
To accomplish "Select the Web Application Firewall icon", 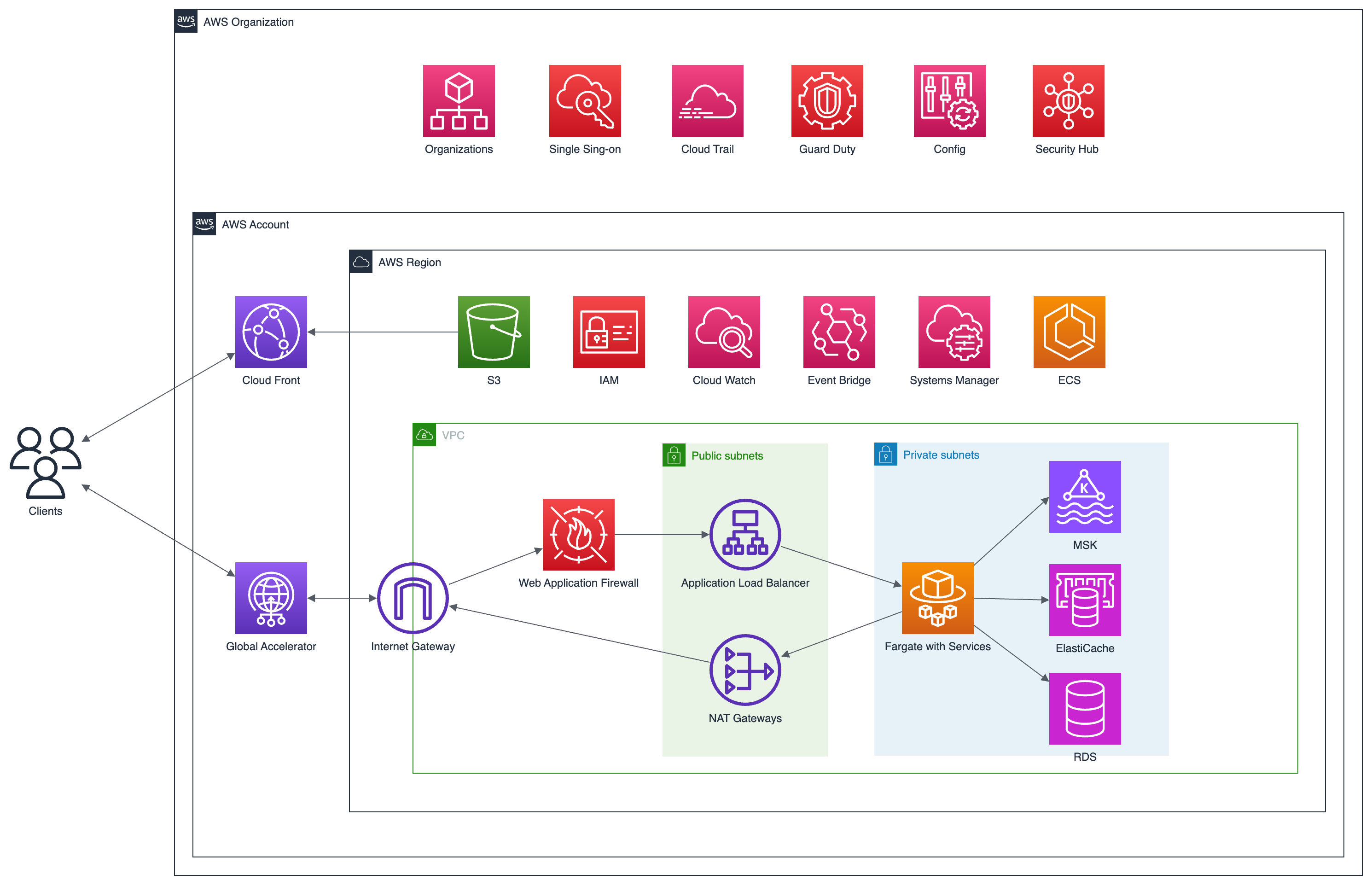I will pos(578,535).
